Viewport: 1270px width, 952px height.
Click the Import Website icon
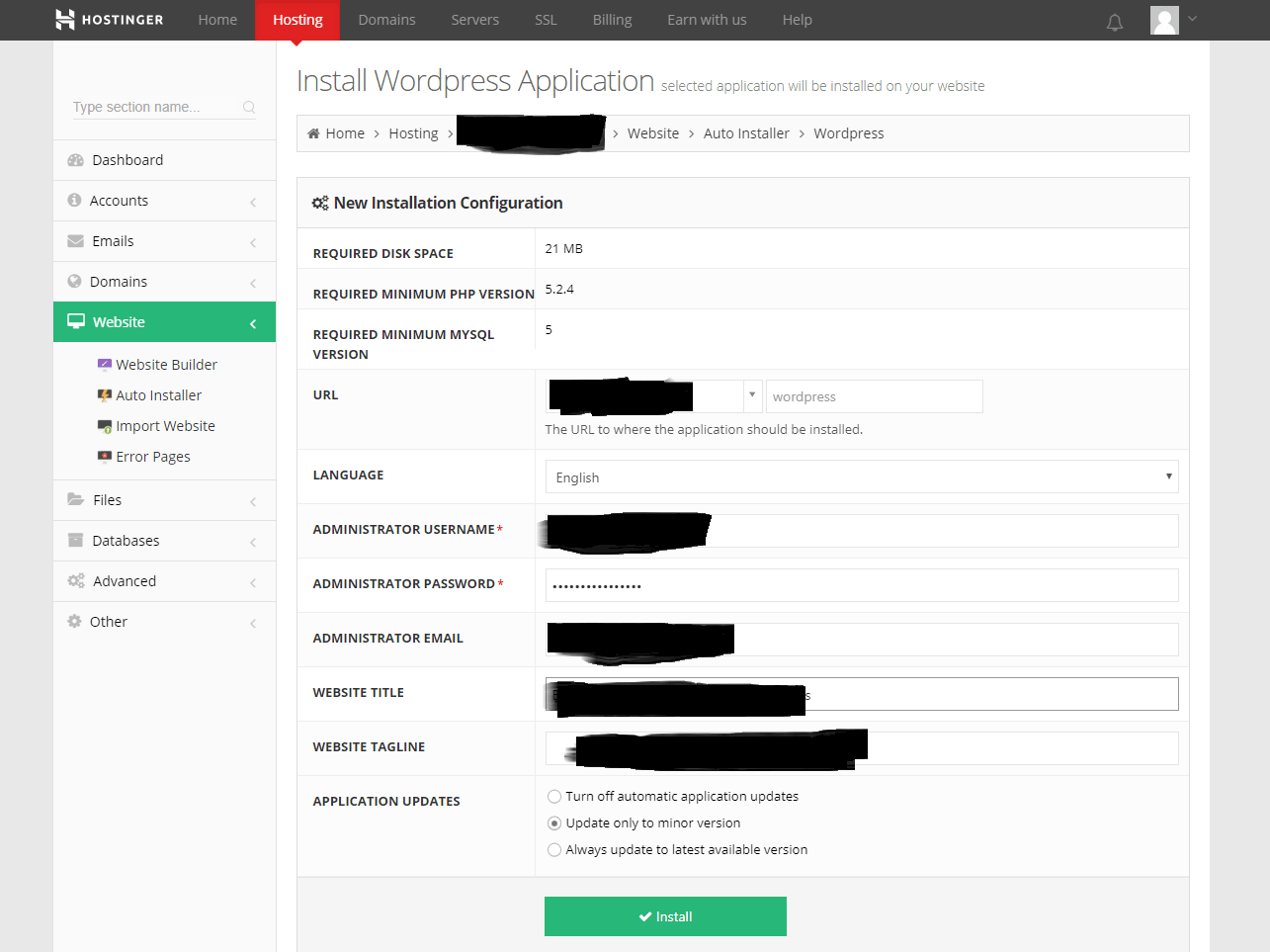105,426
